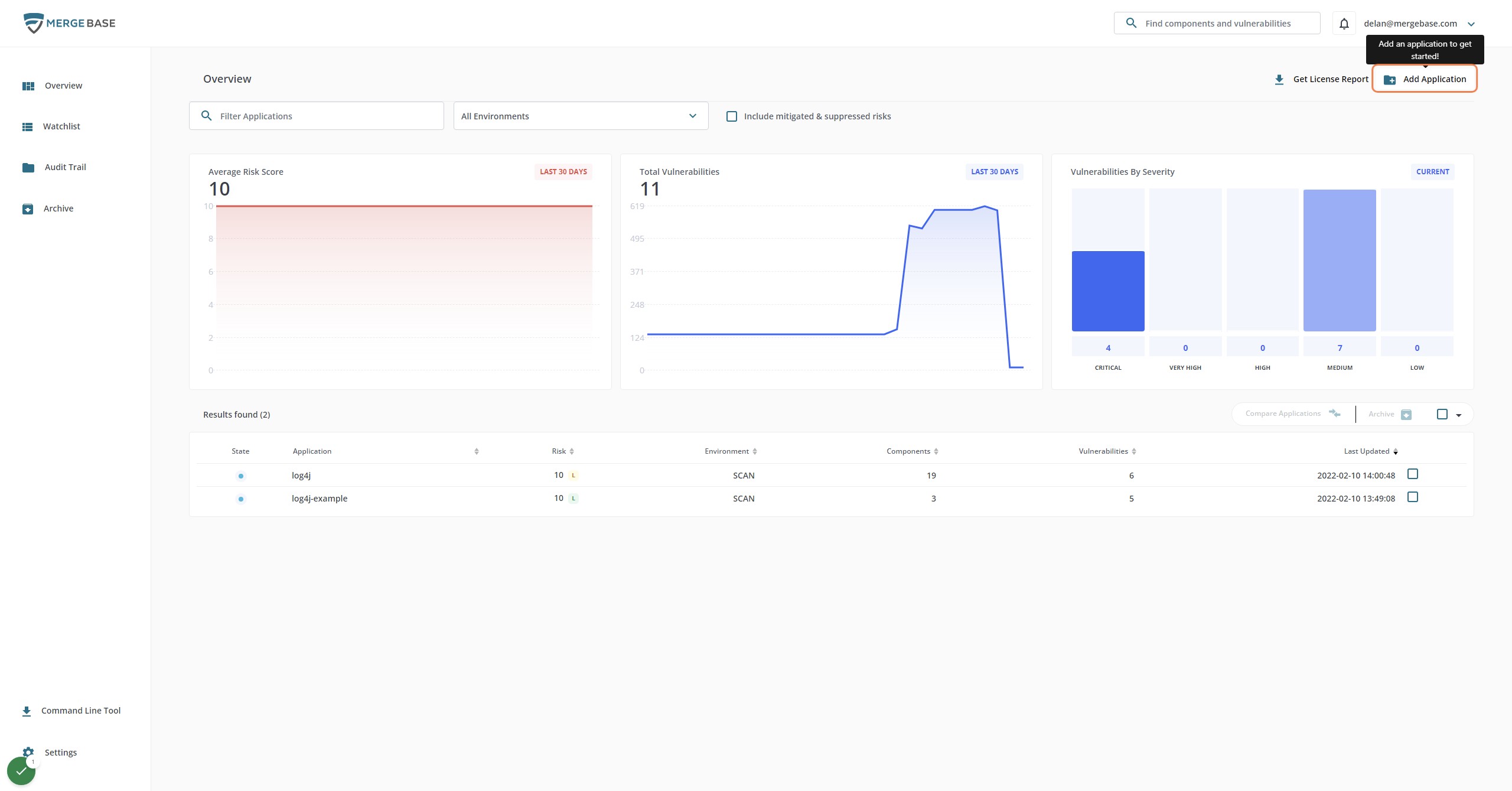The image size is (1512, 791).
Task: Sort table by Last Updated column
Action: click(x=1371, y=451)
